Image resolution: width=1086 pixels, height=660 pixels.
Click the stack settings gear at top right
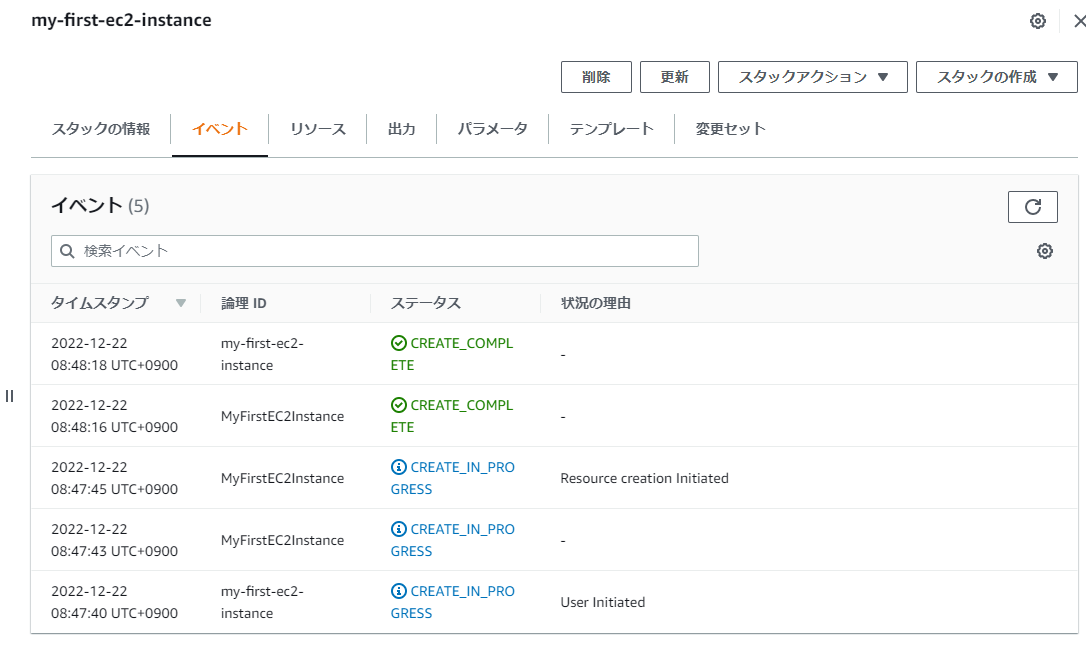click(x=1037, y=20)
